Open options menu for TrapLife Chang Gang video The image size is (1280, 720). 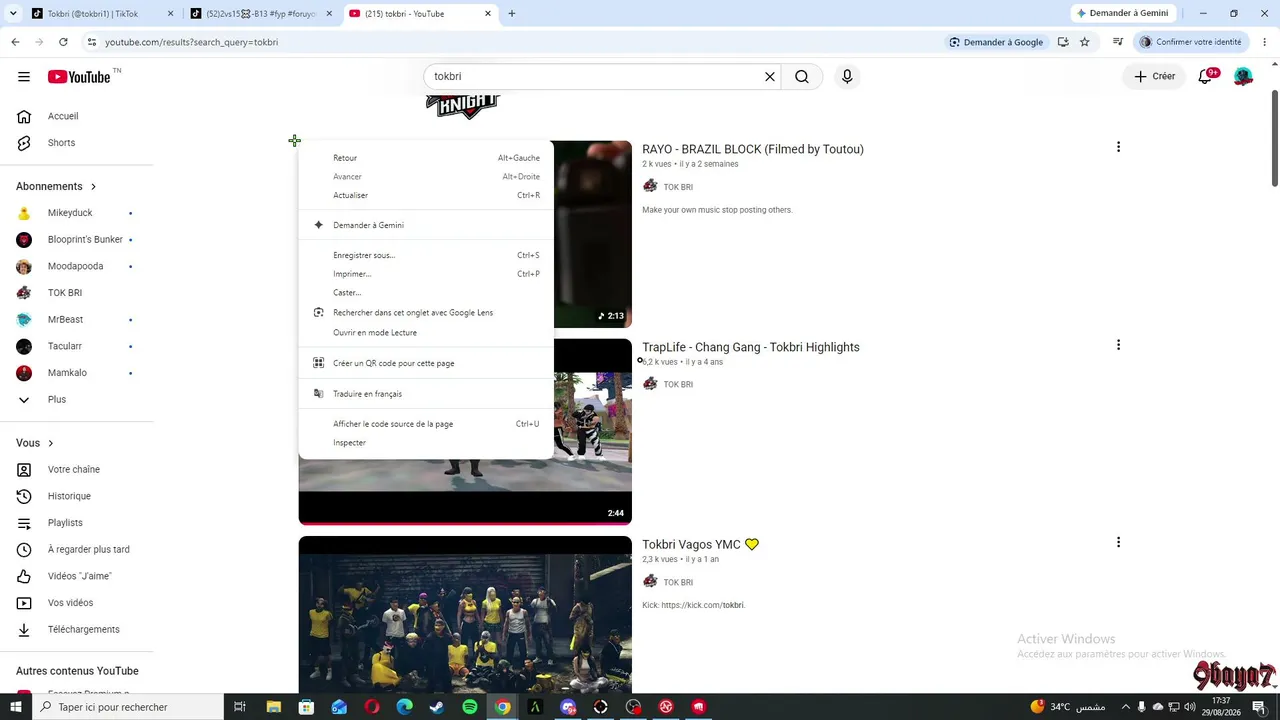click(x=1118, y=345)
